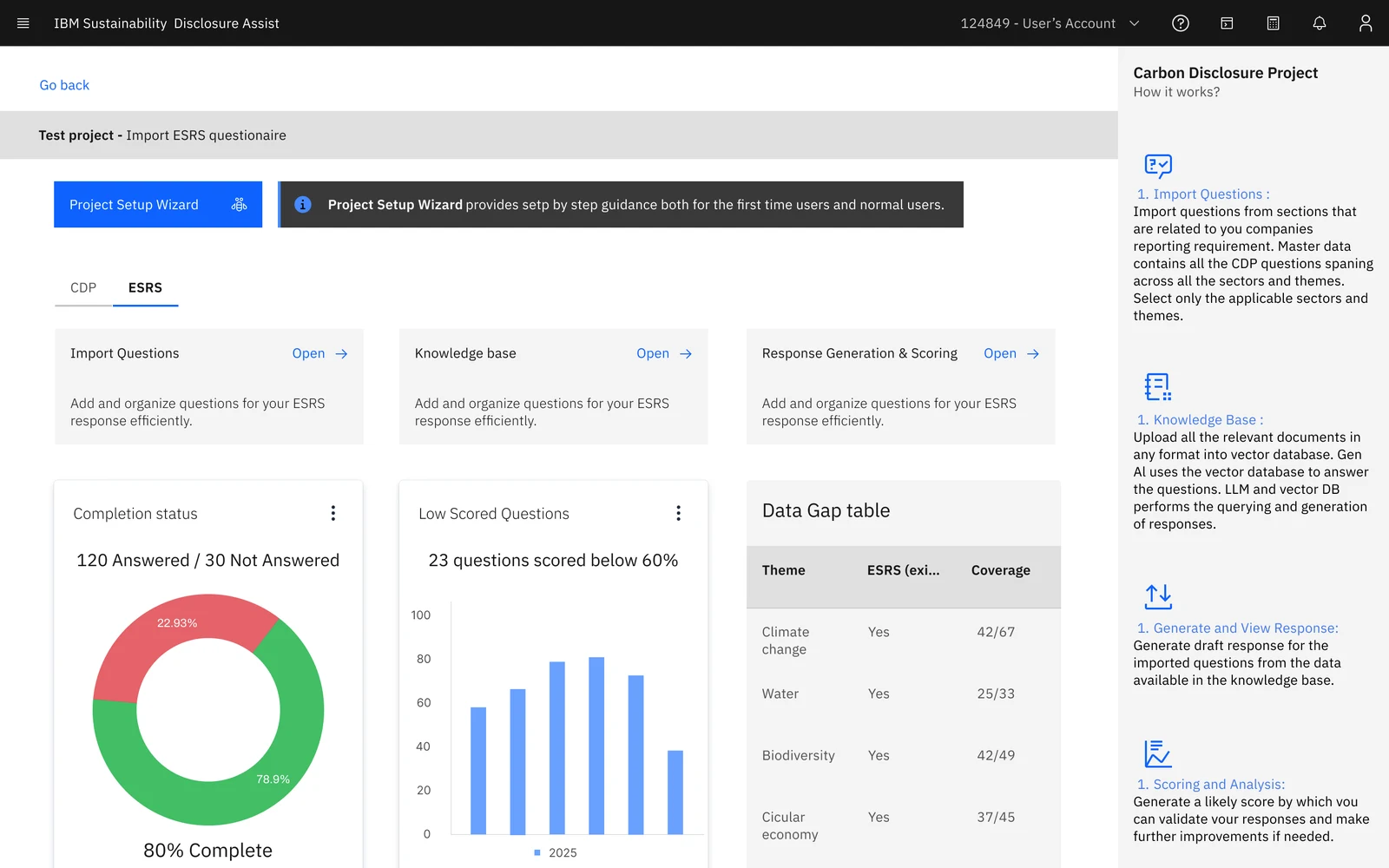The image size is (1389, 868).
Task: Click the Biodiversity theme cell
Action: [799, 755]
